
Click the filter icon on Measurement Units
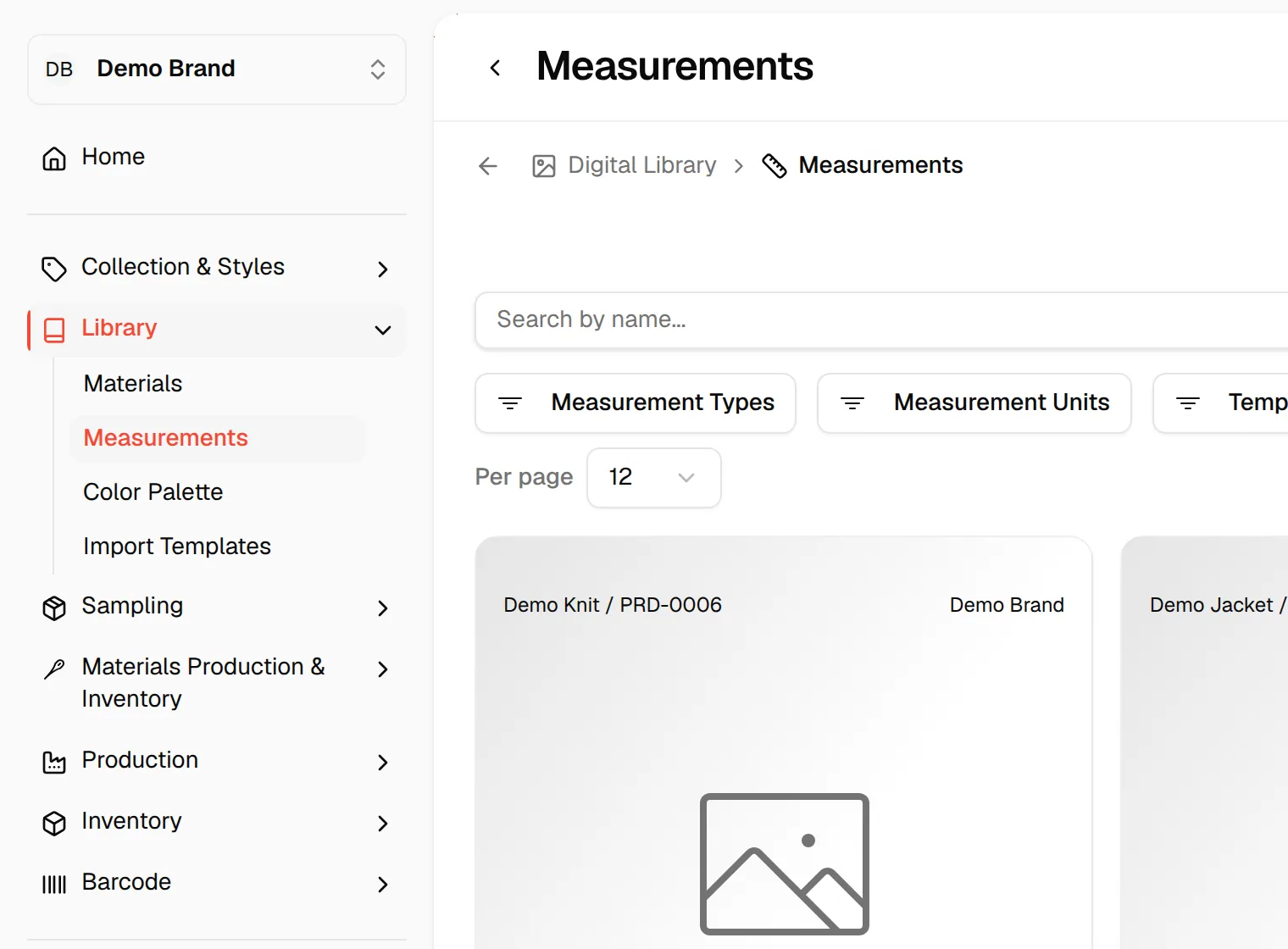tap(852, 403)
